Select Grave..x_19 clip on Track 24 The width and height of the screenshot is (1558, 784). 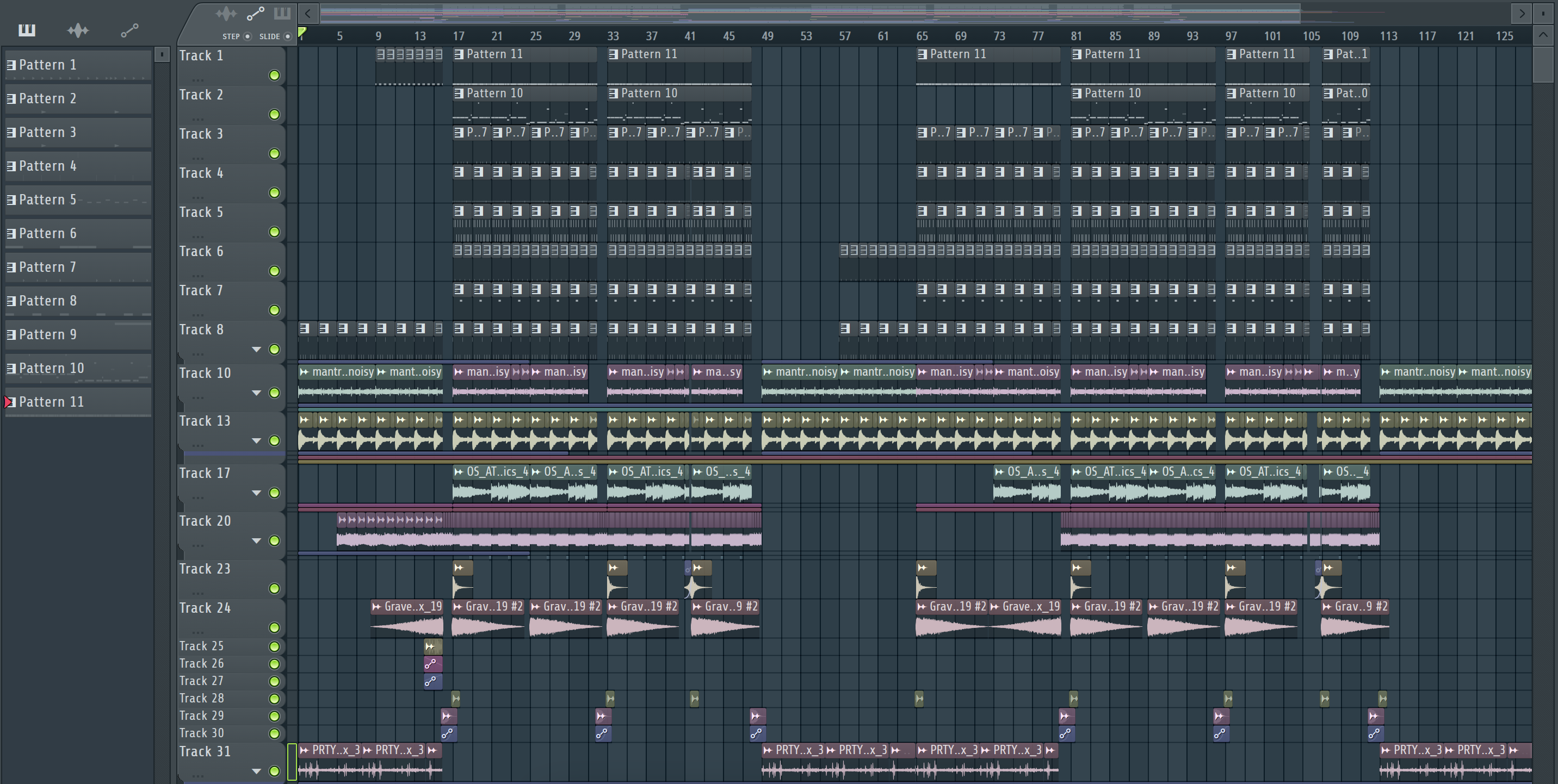[407, 618]
